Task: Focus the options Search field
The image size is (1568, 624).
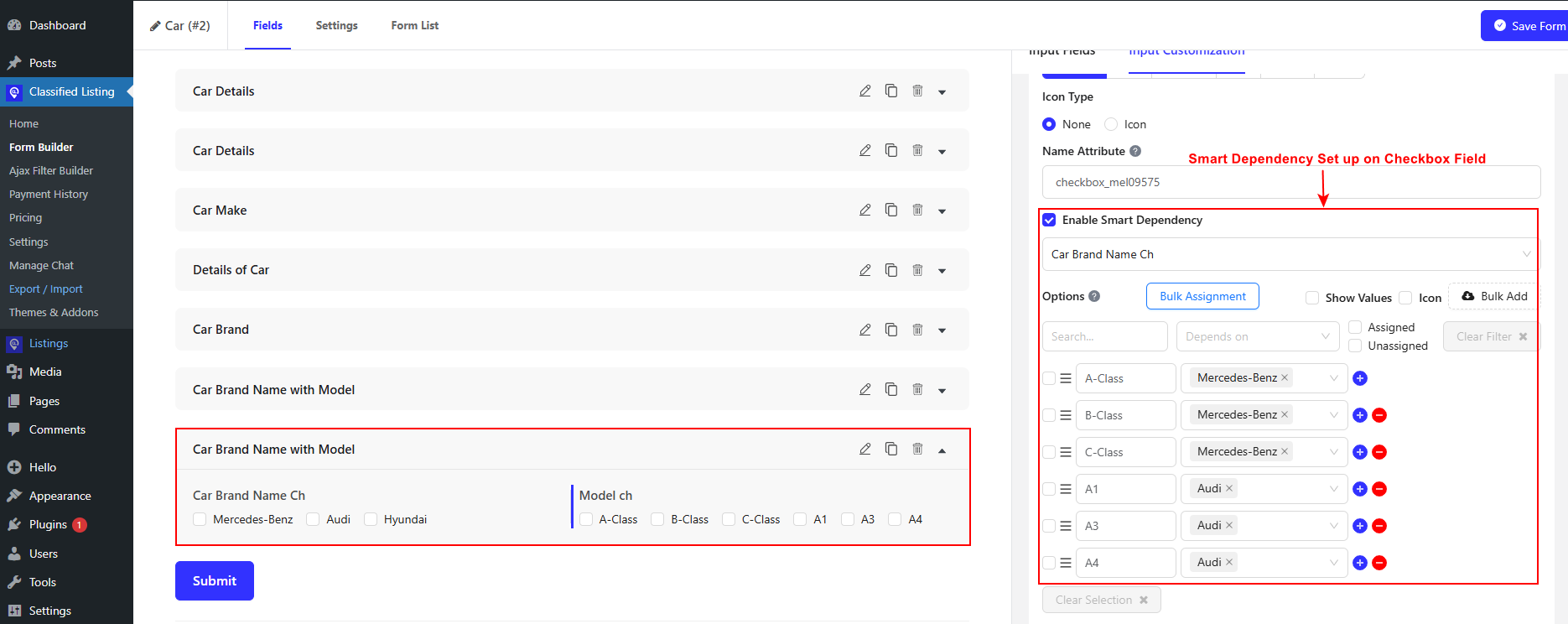Action: (x=1104, y=336)
